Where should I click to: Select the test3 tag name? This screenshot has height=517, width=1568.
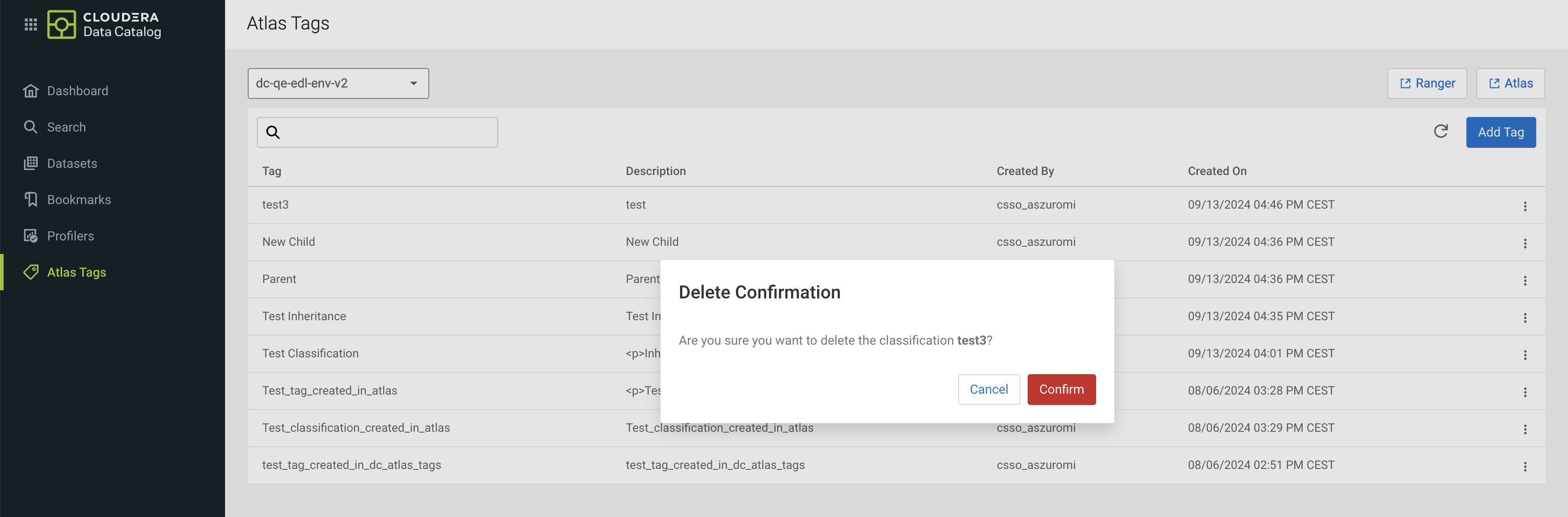(x=275, y=205)
